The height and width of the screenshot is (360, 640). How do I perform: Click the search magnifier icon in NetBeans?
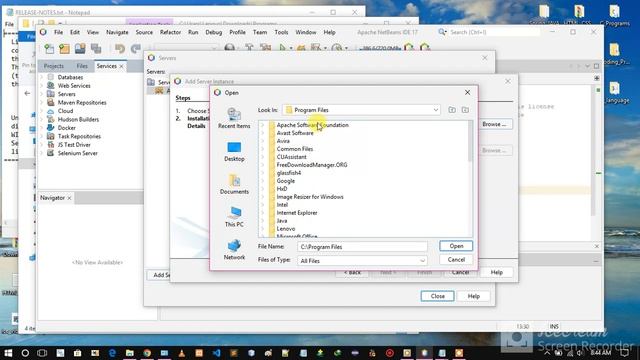pyautogui.click(x=442, y=32)
